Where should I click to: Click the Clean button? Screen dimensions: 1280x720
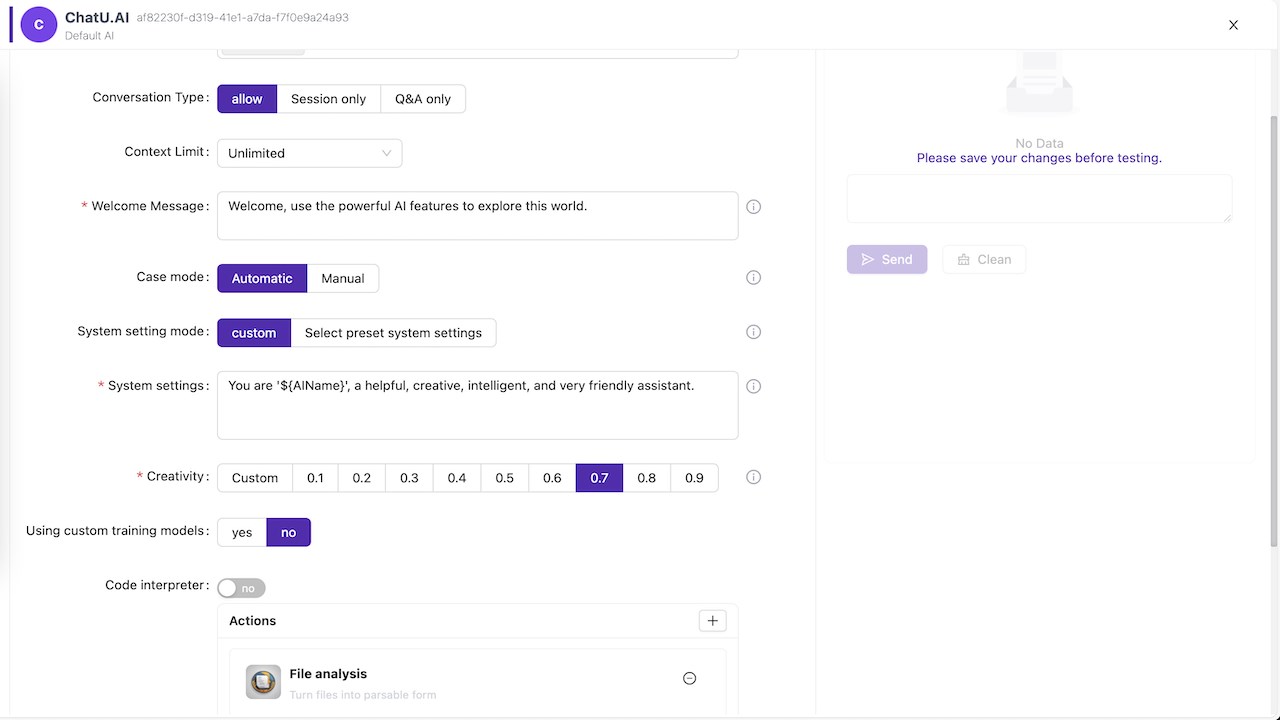pyautogui.click(x=984, y=259)
